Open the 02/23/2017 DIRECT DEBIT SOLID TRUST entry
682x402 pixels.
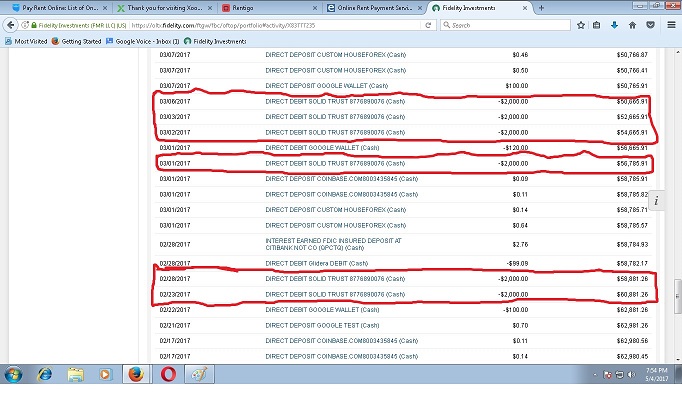(335, 295)
